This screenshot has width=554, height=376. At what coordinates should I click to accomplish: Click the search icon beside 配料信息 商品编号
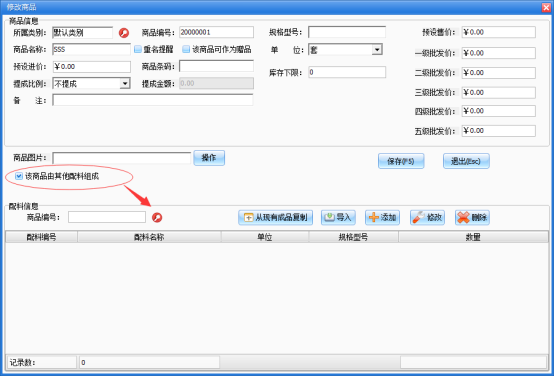(157, 217)
